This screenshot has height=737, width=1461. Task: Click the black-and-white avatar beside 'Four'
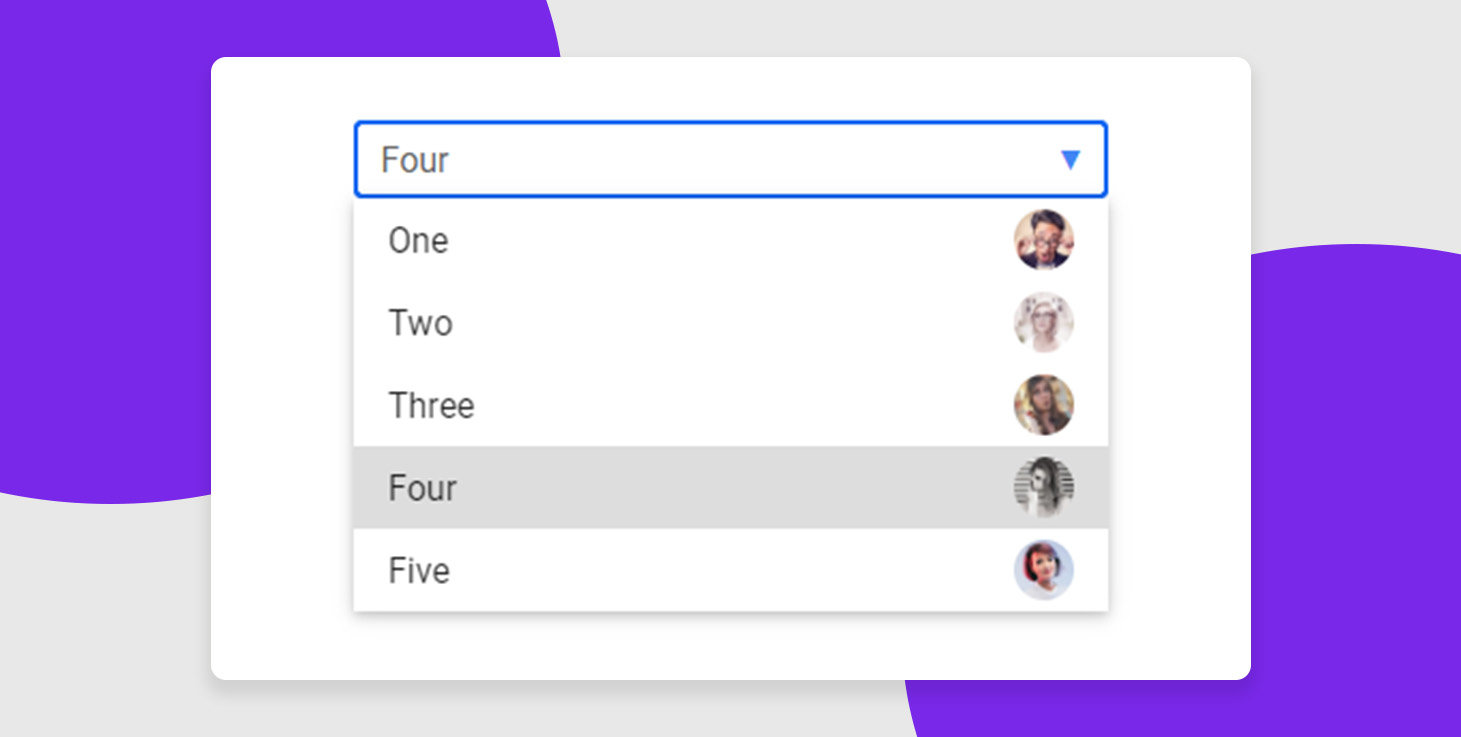pyautogui.click(x=1043, y=488)
